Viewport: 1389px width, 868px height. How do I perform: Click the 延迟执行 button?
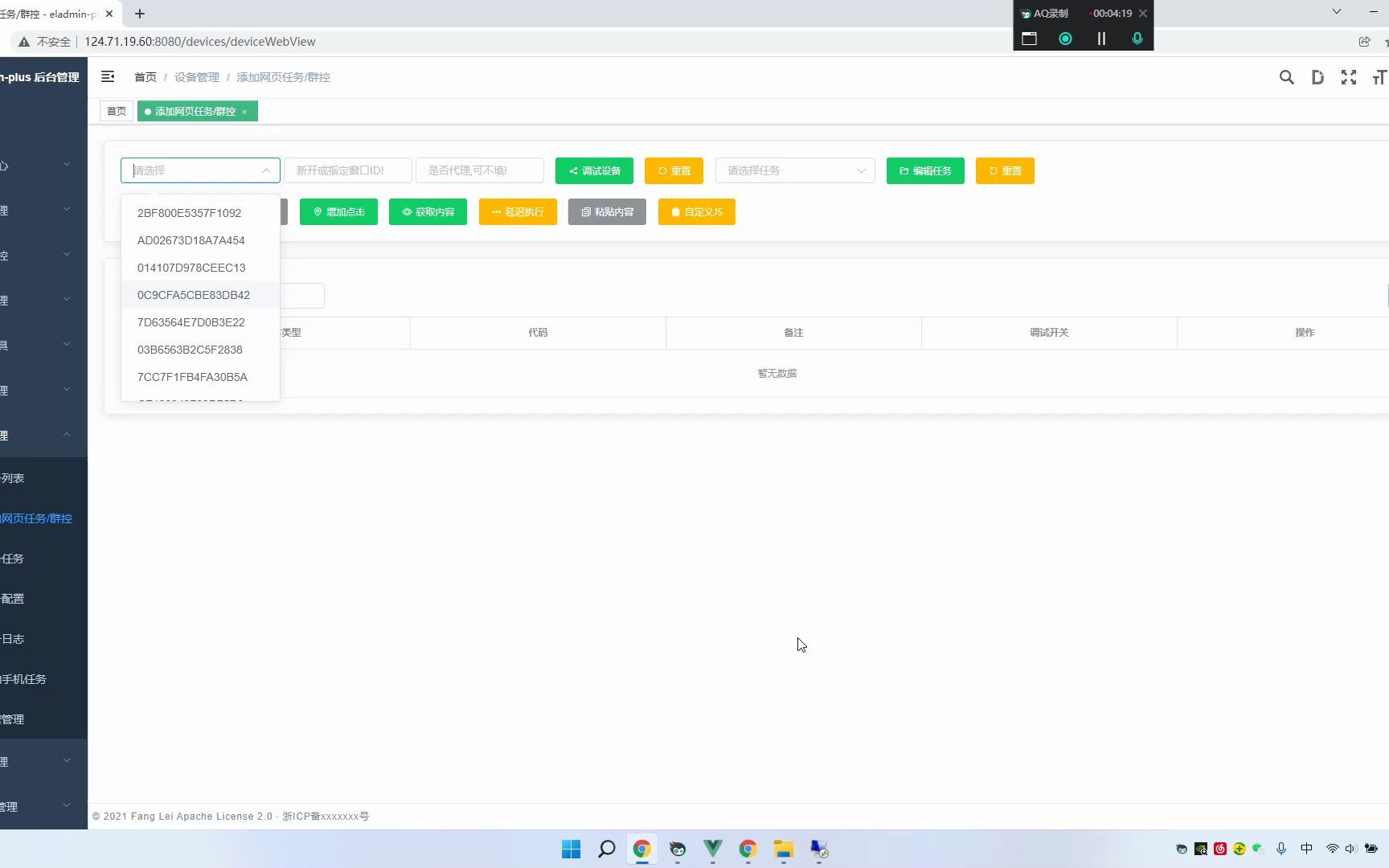[518, 211]
